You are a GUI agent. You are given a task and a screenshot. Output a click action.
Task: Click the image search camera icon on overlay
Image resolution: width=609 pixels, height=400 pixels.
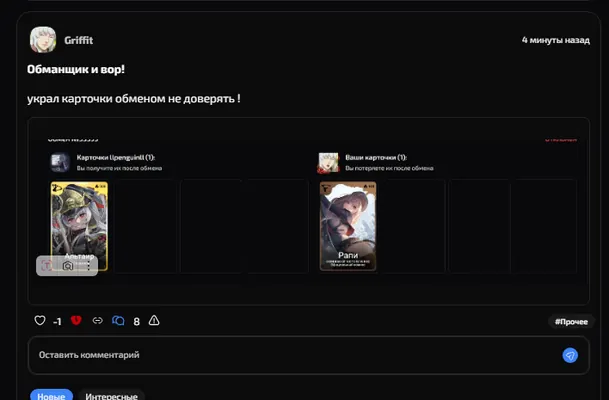68,266
